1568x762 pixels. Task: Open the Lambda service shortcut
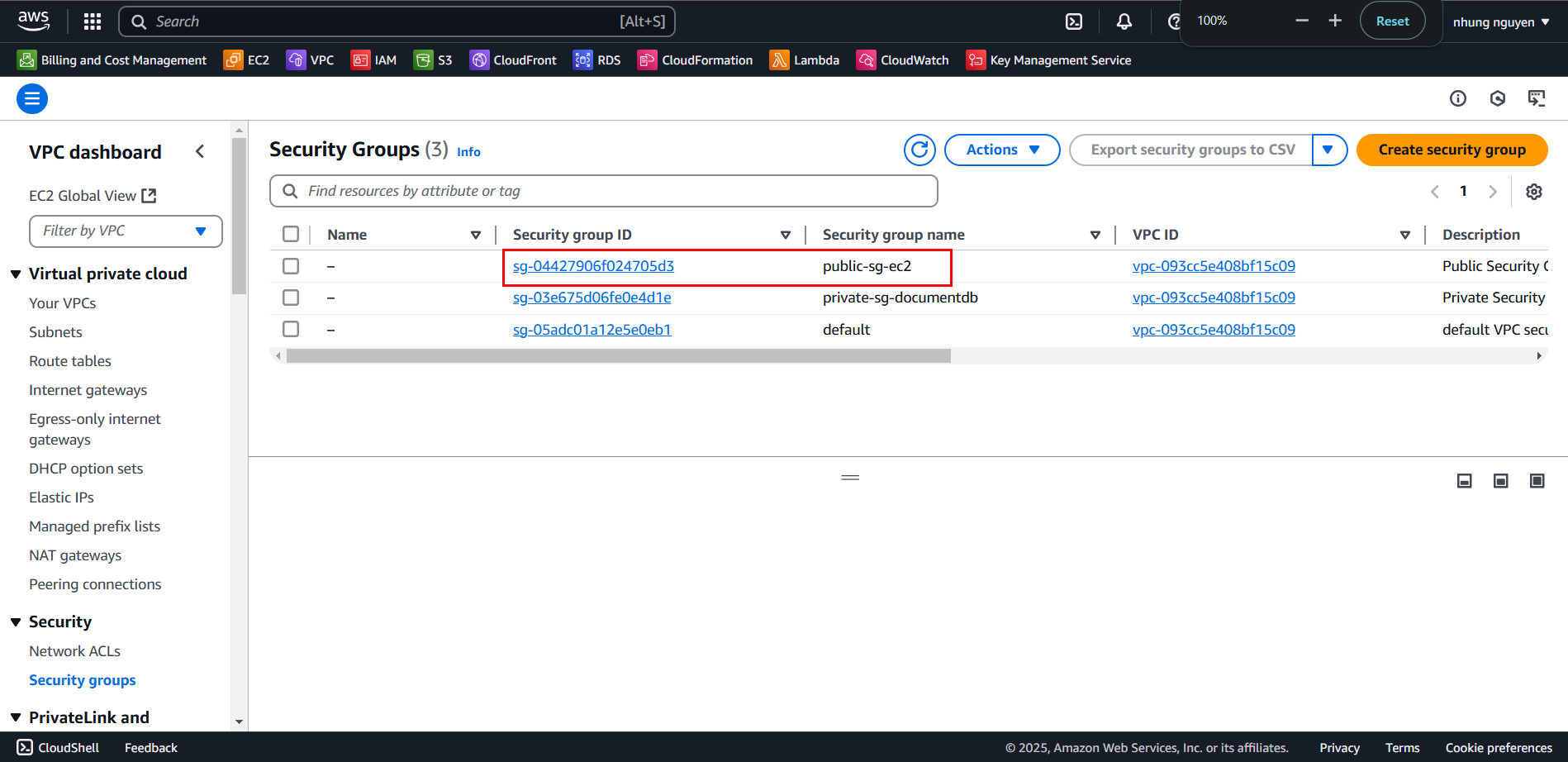(805, 60)
